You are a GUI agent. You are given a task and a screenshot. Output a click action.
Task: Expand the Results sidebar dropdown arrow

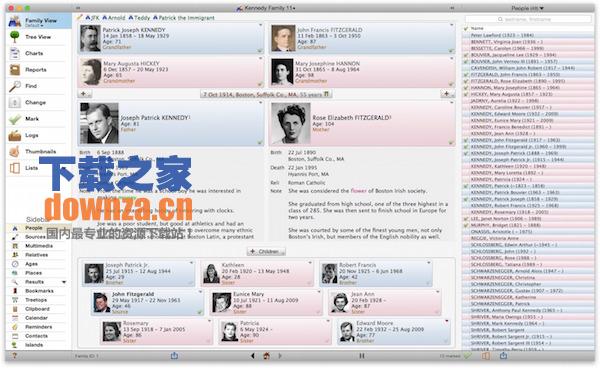(x=64, y=282)
